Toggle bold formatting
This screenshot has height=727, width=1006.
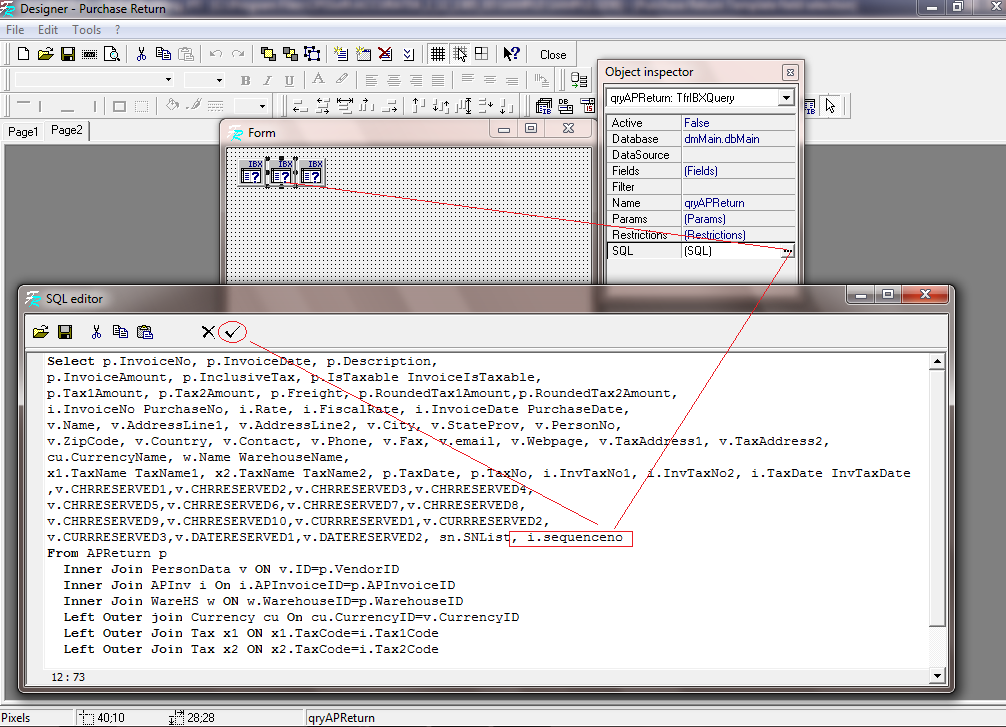pyautogui.click(x=245, y=79)
